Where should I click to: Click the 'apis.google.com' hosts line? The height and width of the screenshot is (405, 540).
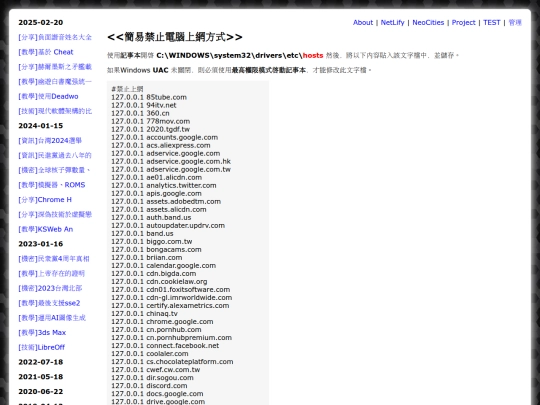[x=156, y=194]
